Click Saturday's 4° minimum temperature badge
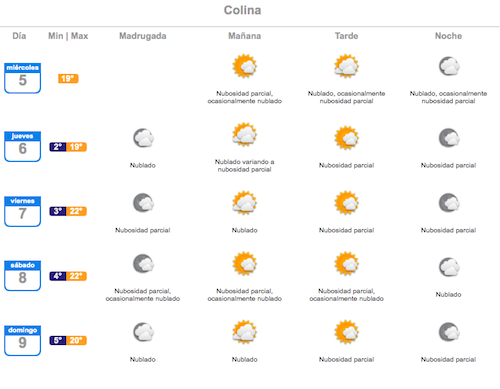The width and height of the screenshot is (500, 389). tap(58, 276)
